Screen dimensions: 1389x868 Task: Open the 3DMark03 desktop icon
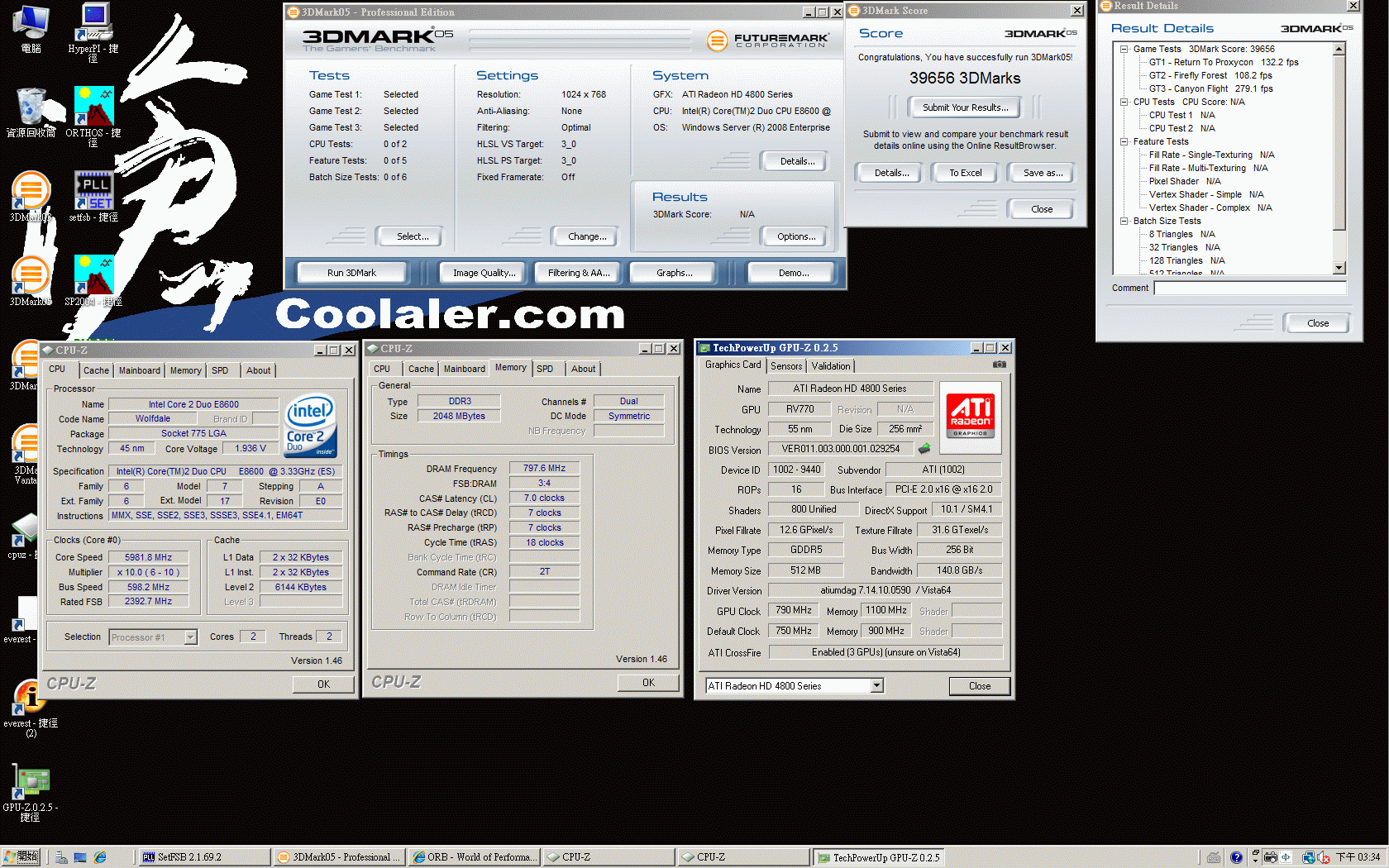[31, 197]
